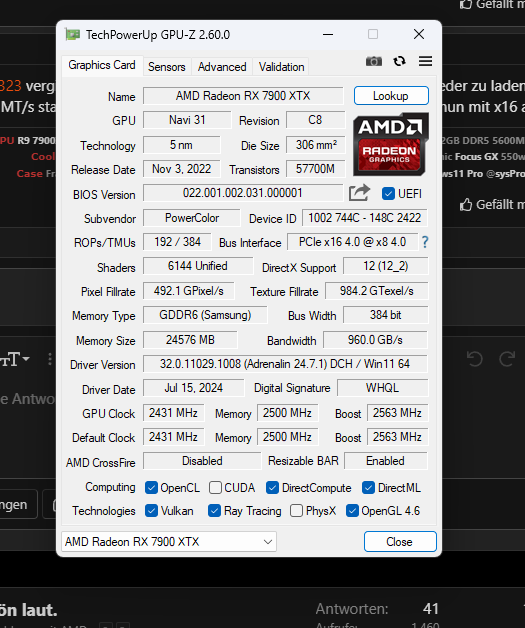The width and height of the screenshot is (525, 628).
Task: Toggle the Ray Tracing checkbox
Action: [x=214, y=511]
